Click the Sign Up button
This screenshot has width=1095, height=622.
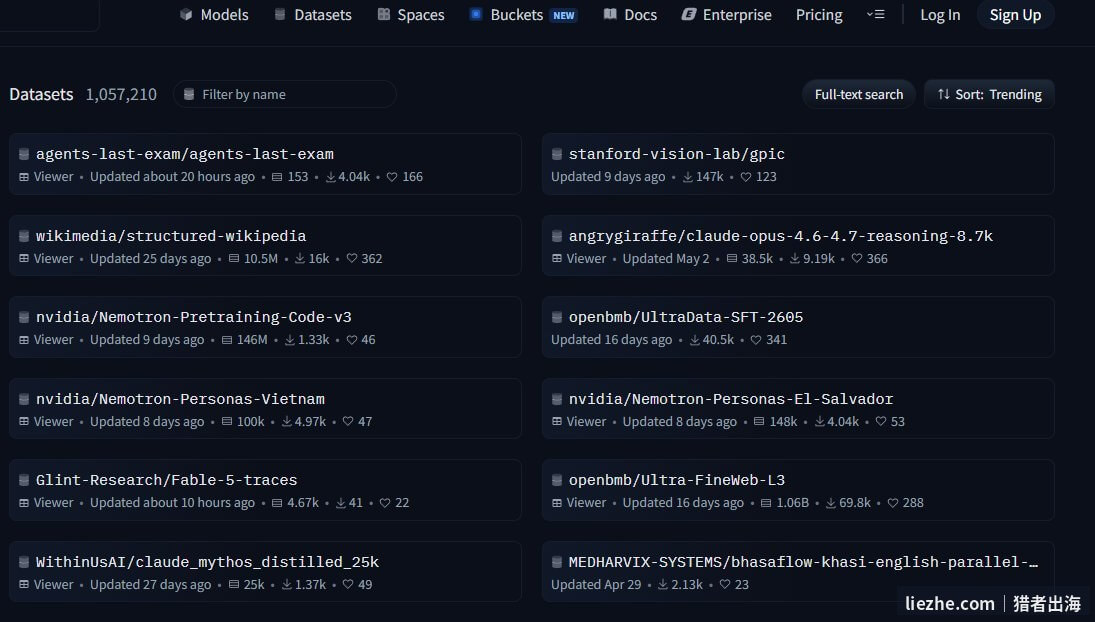point(1015,15)
